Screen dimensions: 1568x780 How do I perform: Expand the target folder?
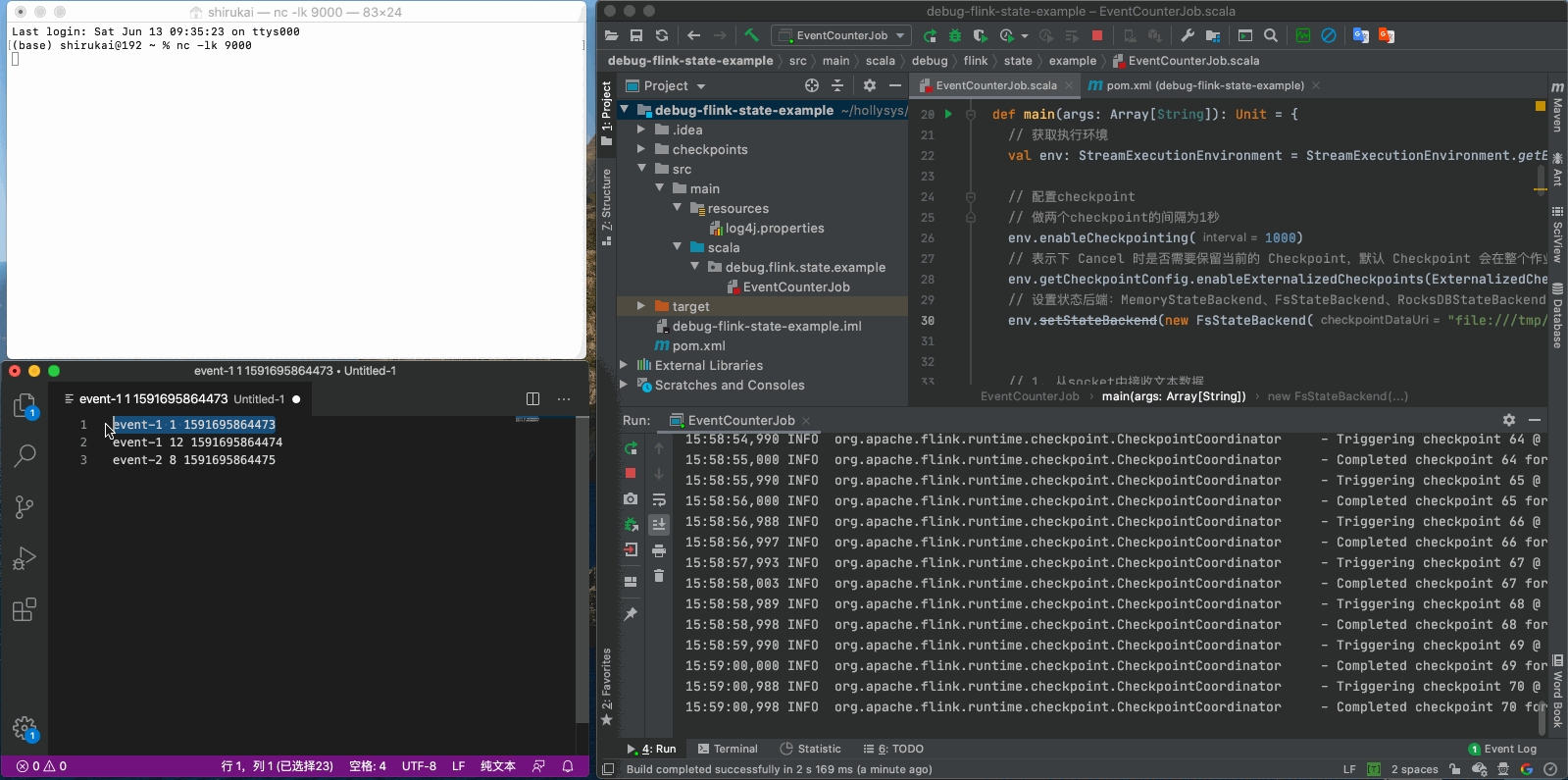(641, 306)
